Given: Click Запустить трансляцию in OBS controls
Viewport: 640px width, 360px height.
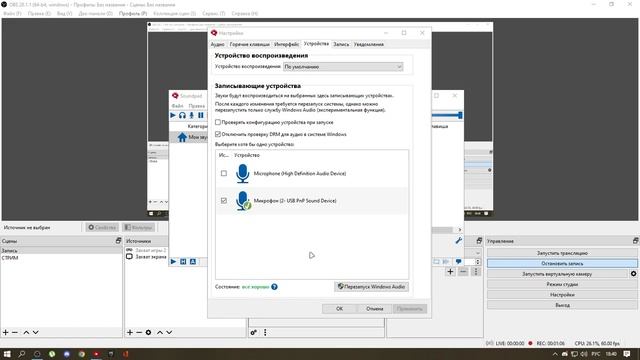Looking at the screenshot, I should tap(562, 253).
